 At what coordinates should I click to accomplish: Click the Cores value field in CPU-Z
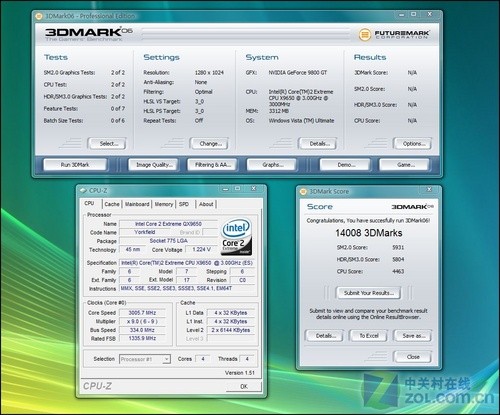(203, 359)
